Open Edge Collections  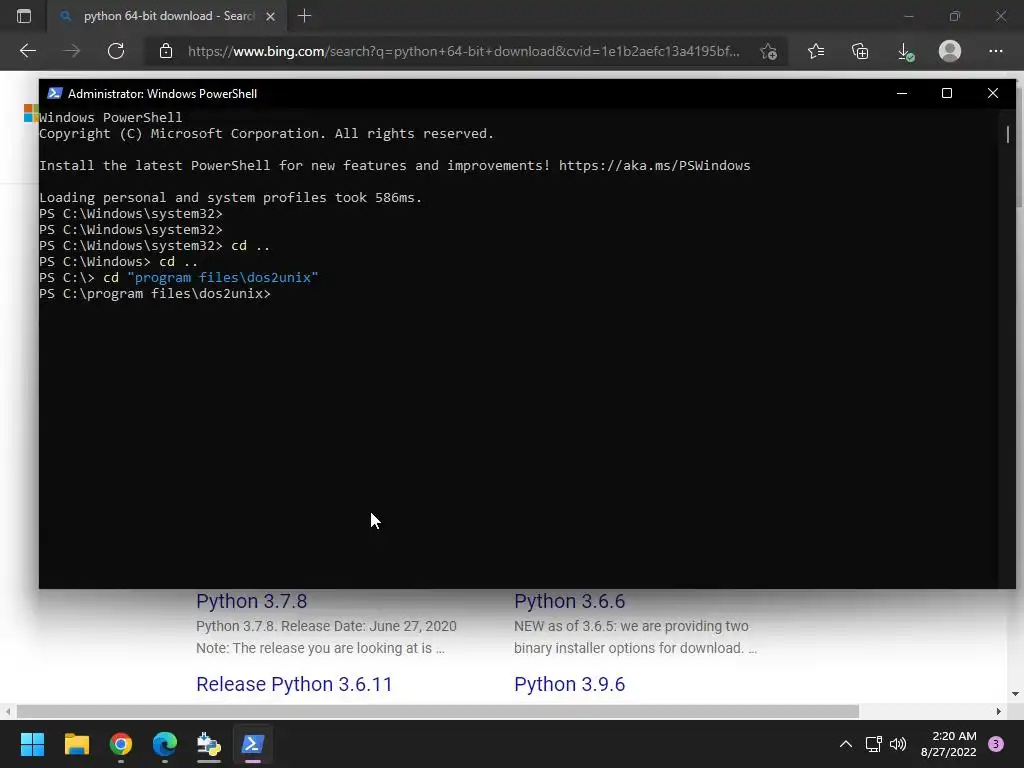pyautogui.click(x=860, y=51)
